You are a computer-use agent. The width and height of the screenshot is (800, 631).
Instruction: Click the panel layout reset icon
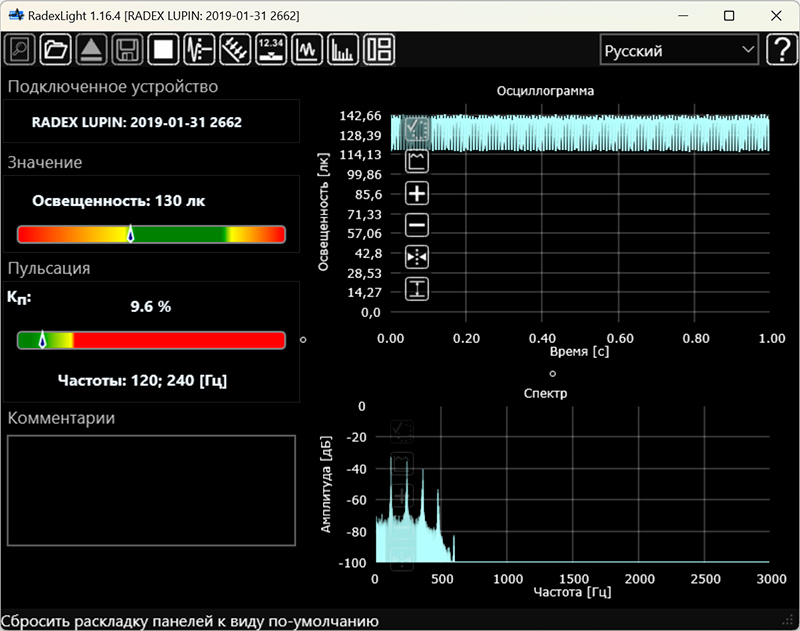(x=379, y=49)
